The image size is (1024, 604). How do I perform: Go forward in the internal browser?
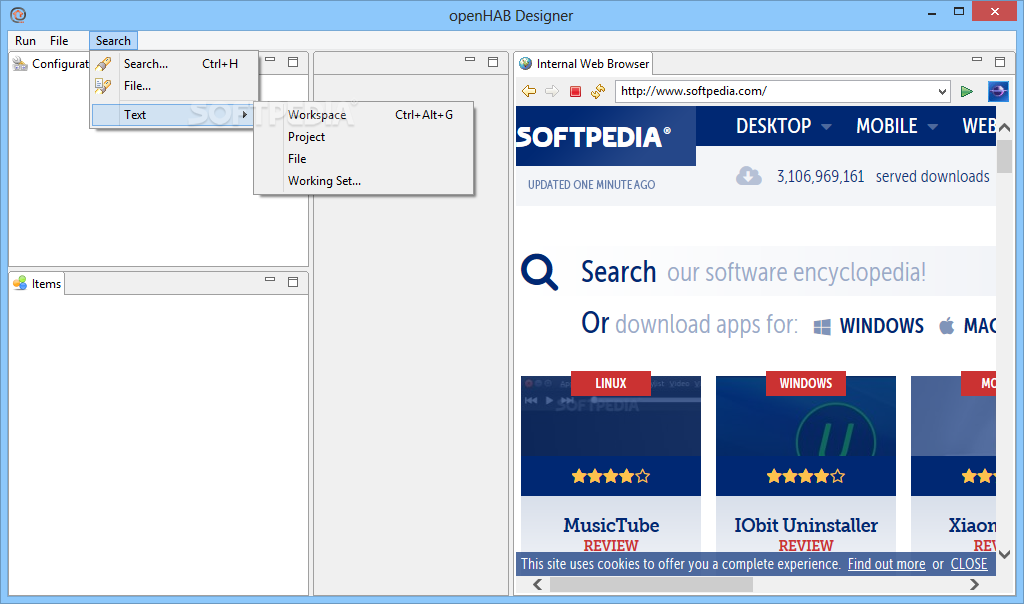pos(552,91)
